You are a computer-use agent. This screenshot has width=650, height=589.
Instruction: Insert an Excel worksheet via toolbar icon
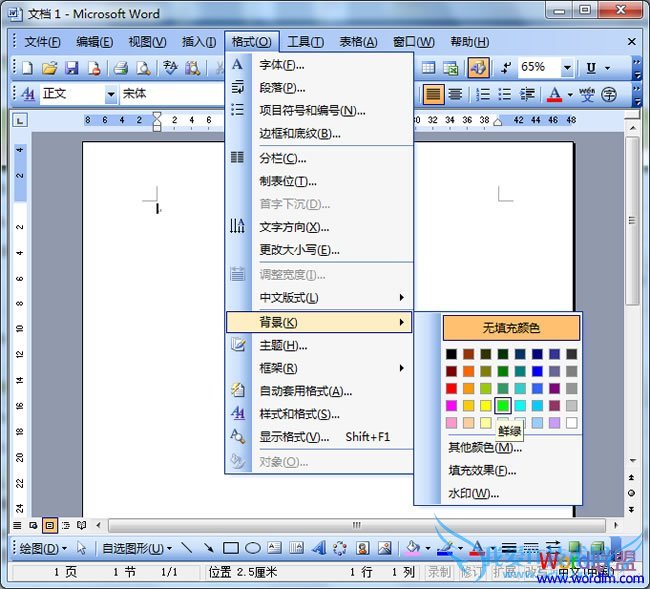point(450,68)
